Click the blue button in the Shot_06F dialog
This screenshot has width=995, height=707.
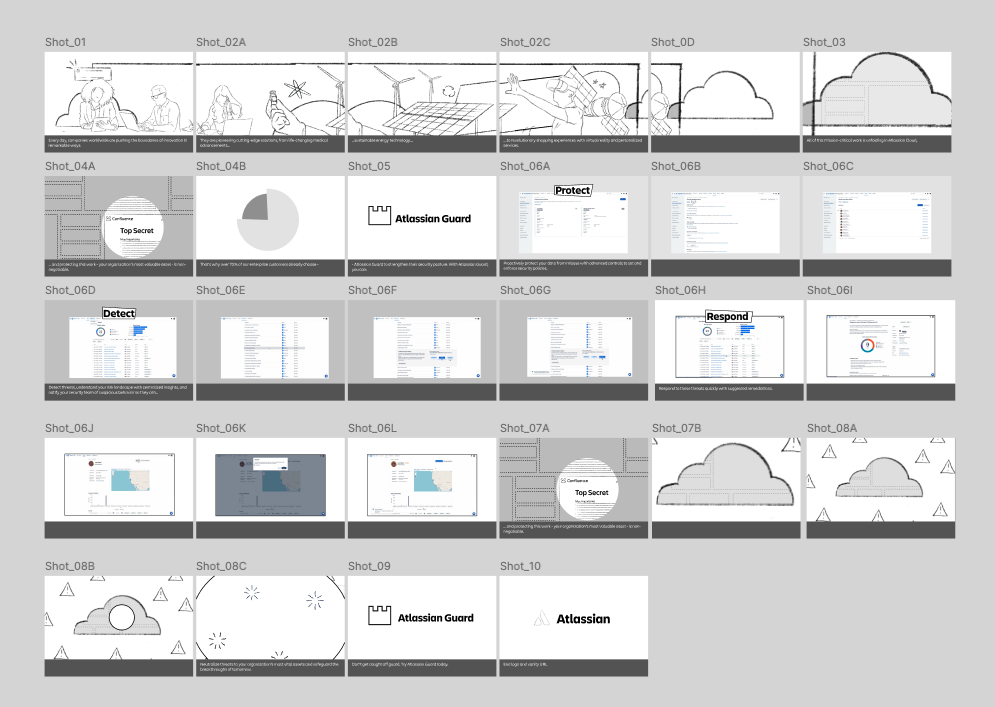tap(442, 358)
